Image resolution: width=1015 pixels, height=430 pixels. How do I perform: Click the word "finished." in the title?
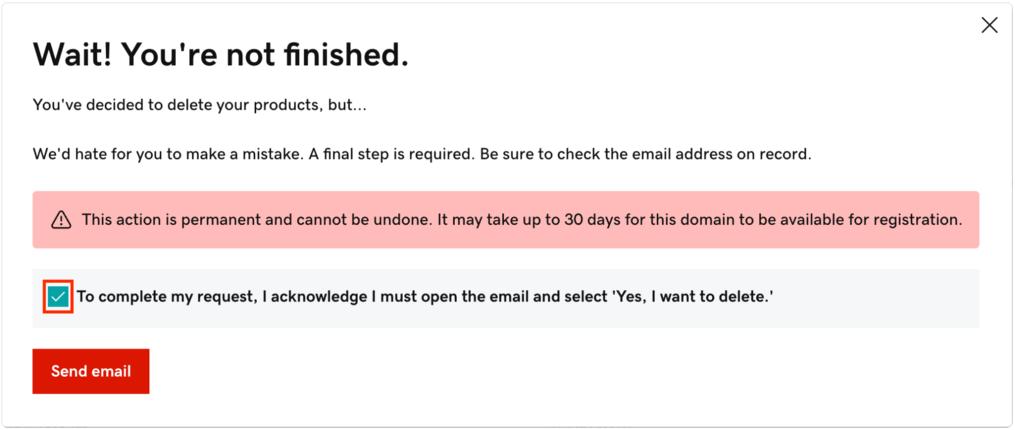pos(346,55)
